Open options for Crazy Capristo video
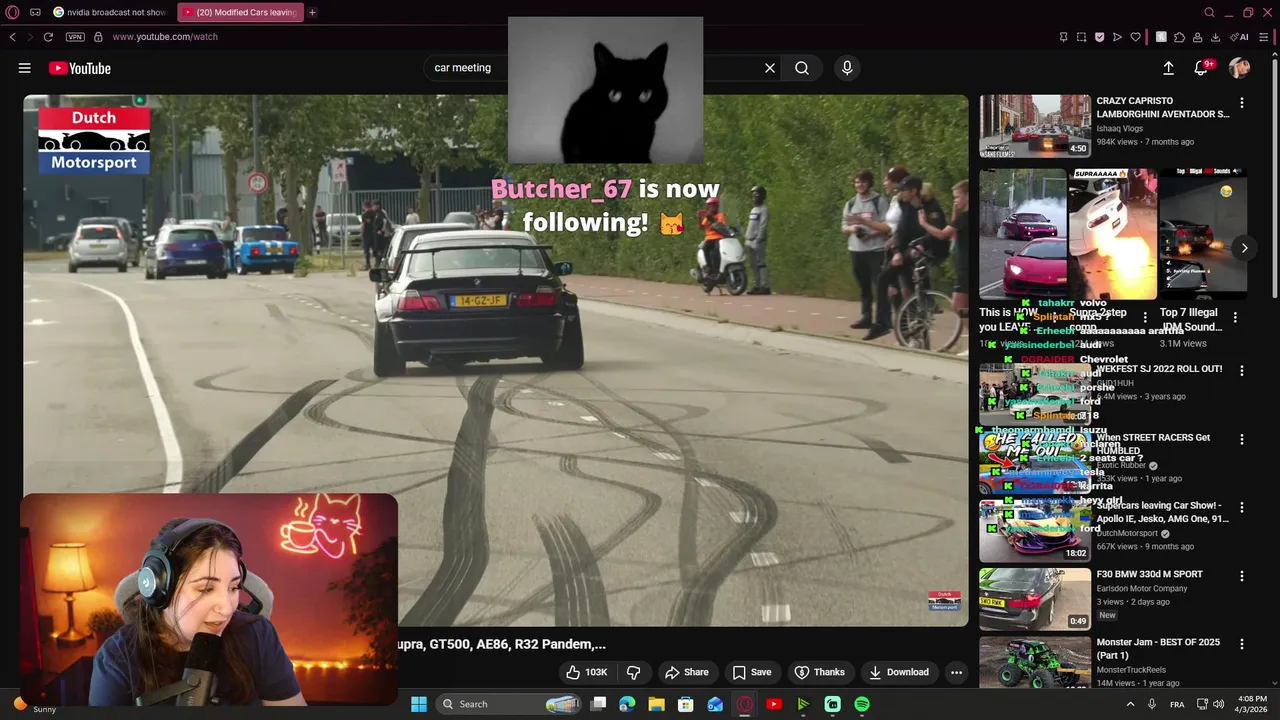This screenshot has width=1280, height=720. point(1242,103)
